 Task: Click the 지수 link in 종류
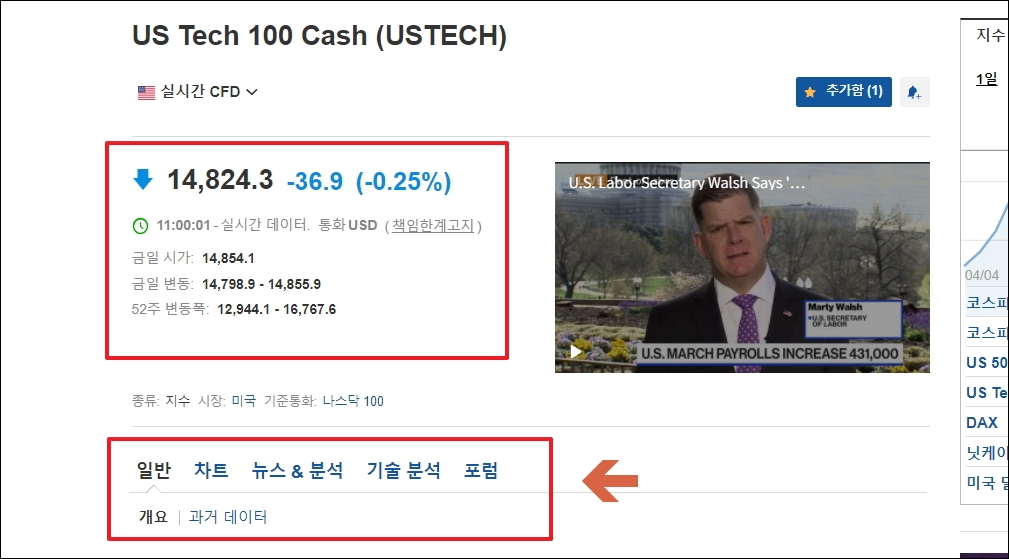(178, 401)
